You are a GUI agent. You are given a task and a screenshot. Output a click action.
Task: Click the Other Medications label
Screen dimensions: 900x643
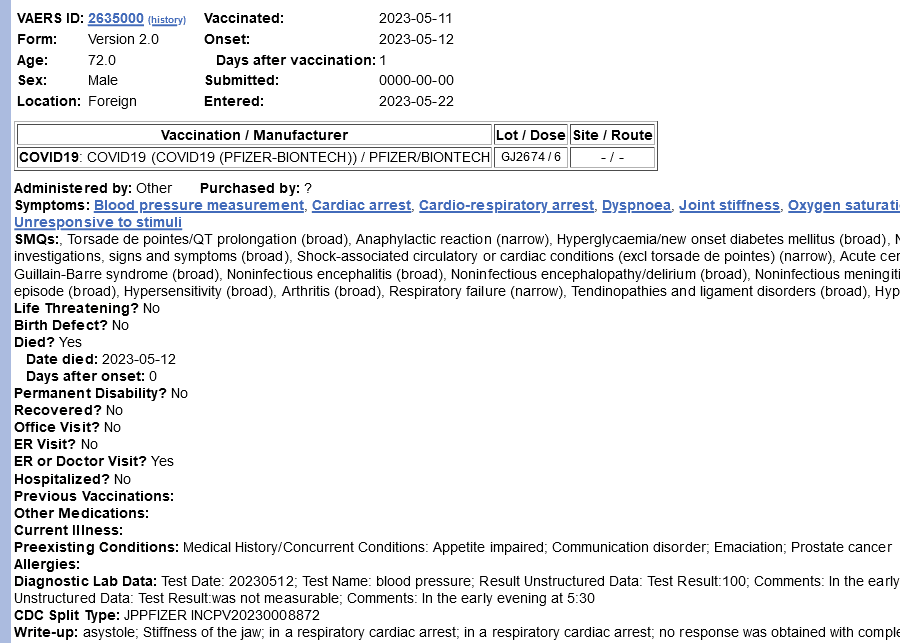click(82, 513)
